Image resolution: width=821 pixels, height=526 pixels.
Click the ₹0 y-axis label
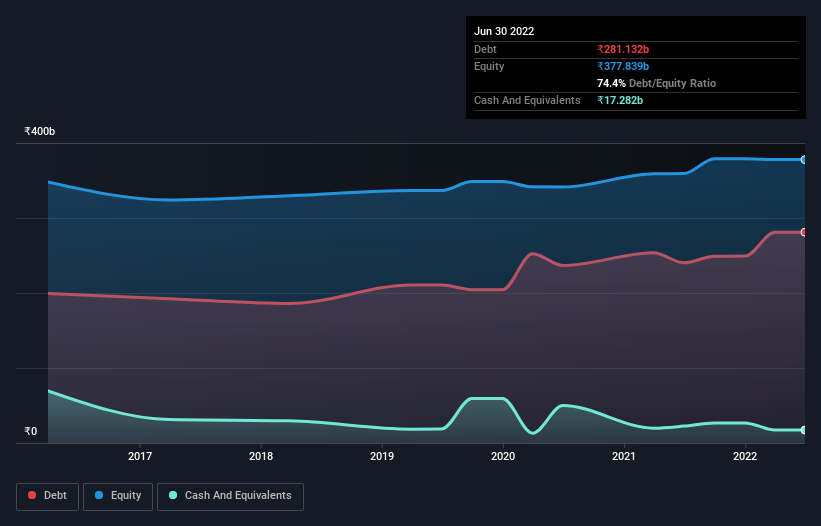pos(30,431)
